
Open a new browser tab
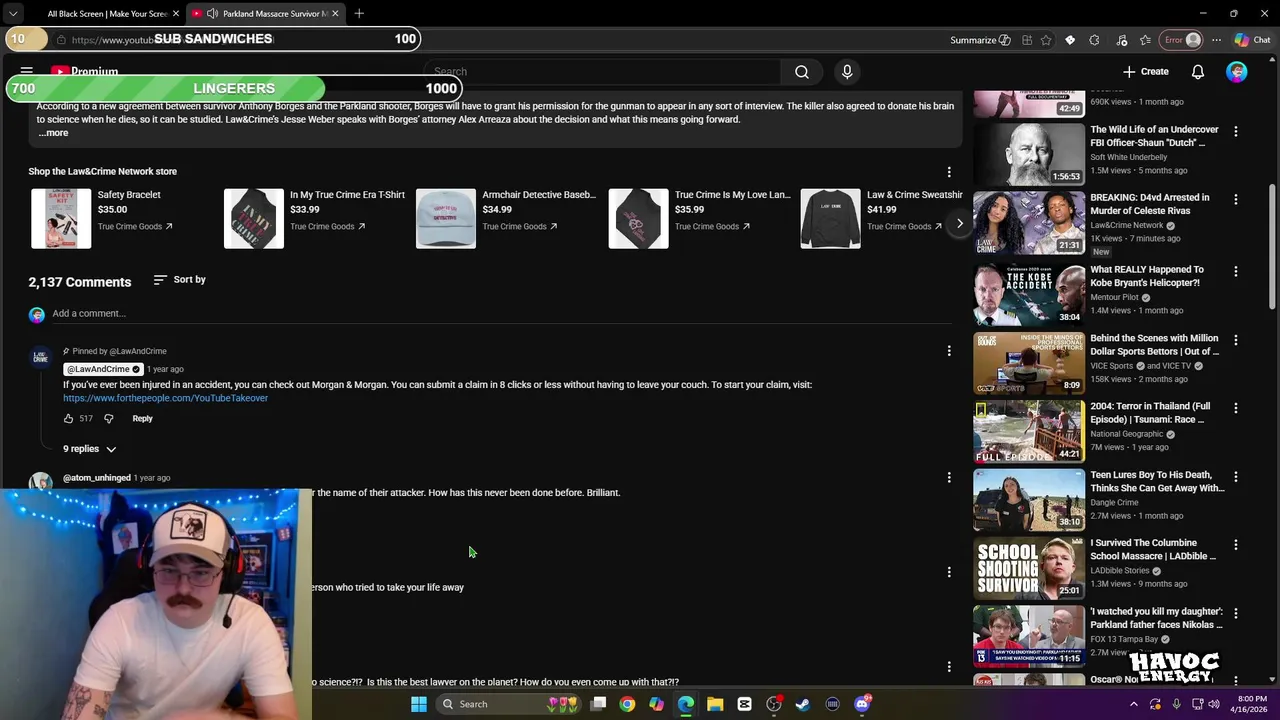[359, 14]
